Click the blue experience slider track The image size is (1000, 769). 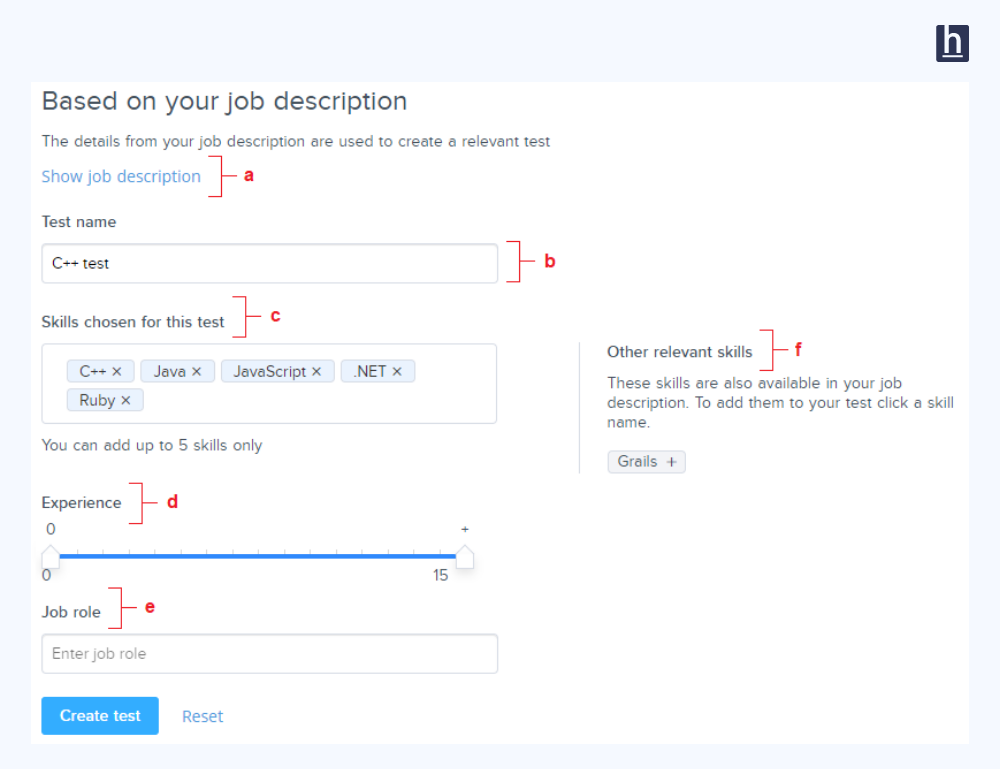tap(258, 557)
